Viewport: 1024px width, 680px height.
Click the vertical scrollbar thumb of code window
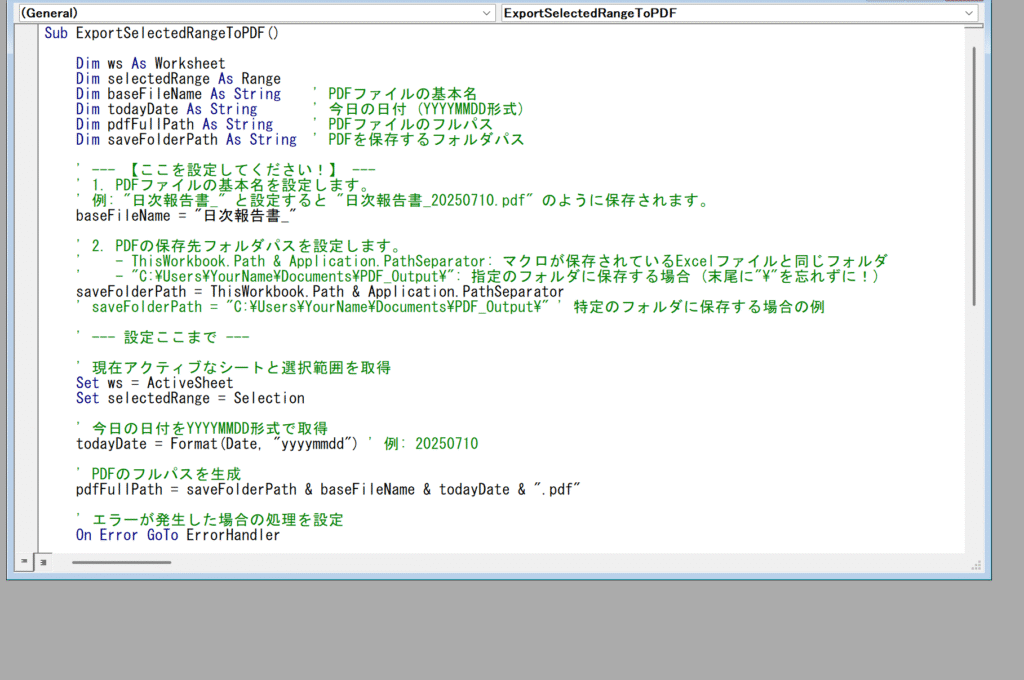(974, 176)
